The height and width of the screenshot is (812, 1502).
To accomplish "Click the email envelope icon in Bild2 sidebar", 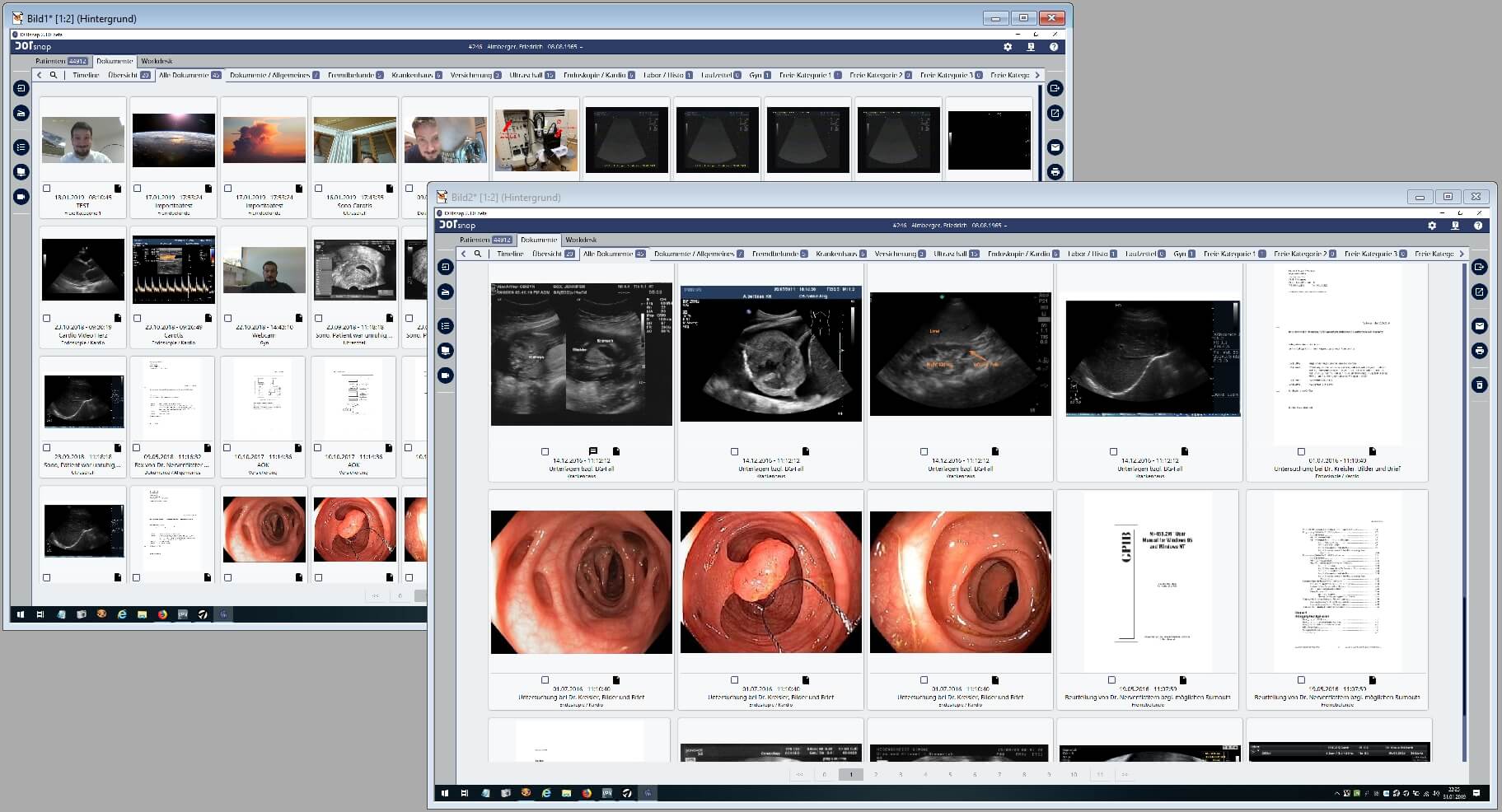I will point(1480,326).
